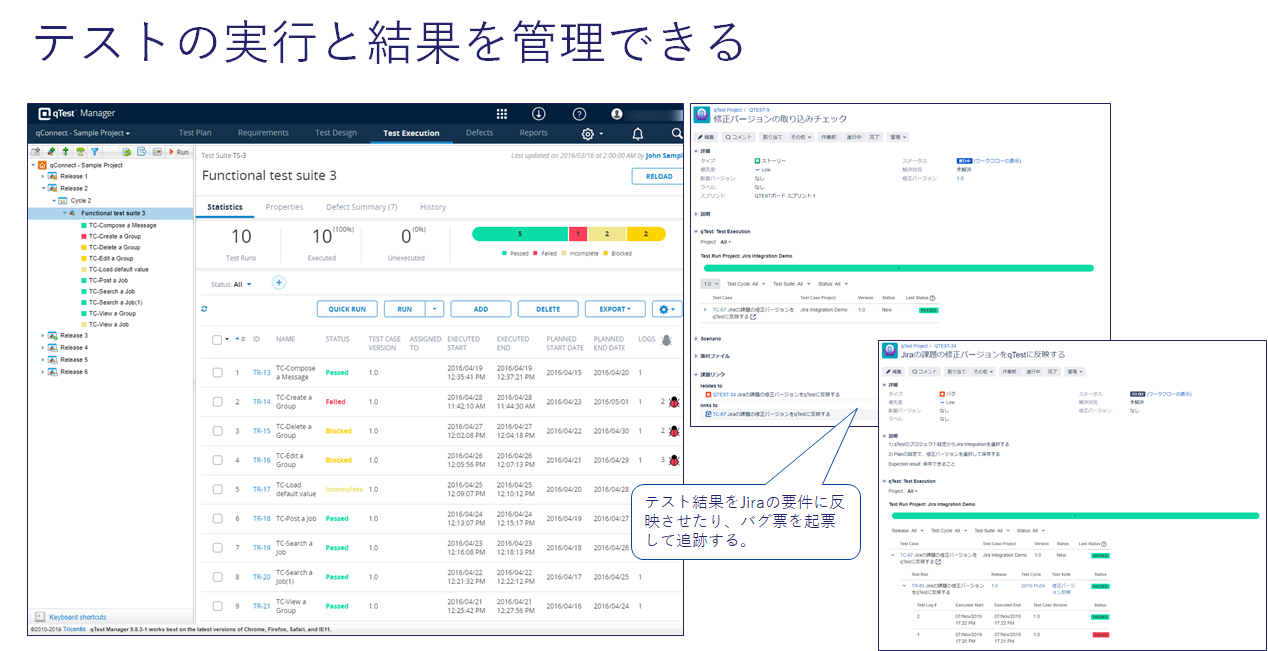Click the bug icon in table header
This screenshot has width=1268, height=651.
(666, 340)
